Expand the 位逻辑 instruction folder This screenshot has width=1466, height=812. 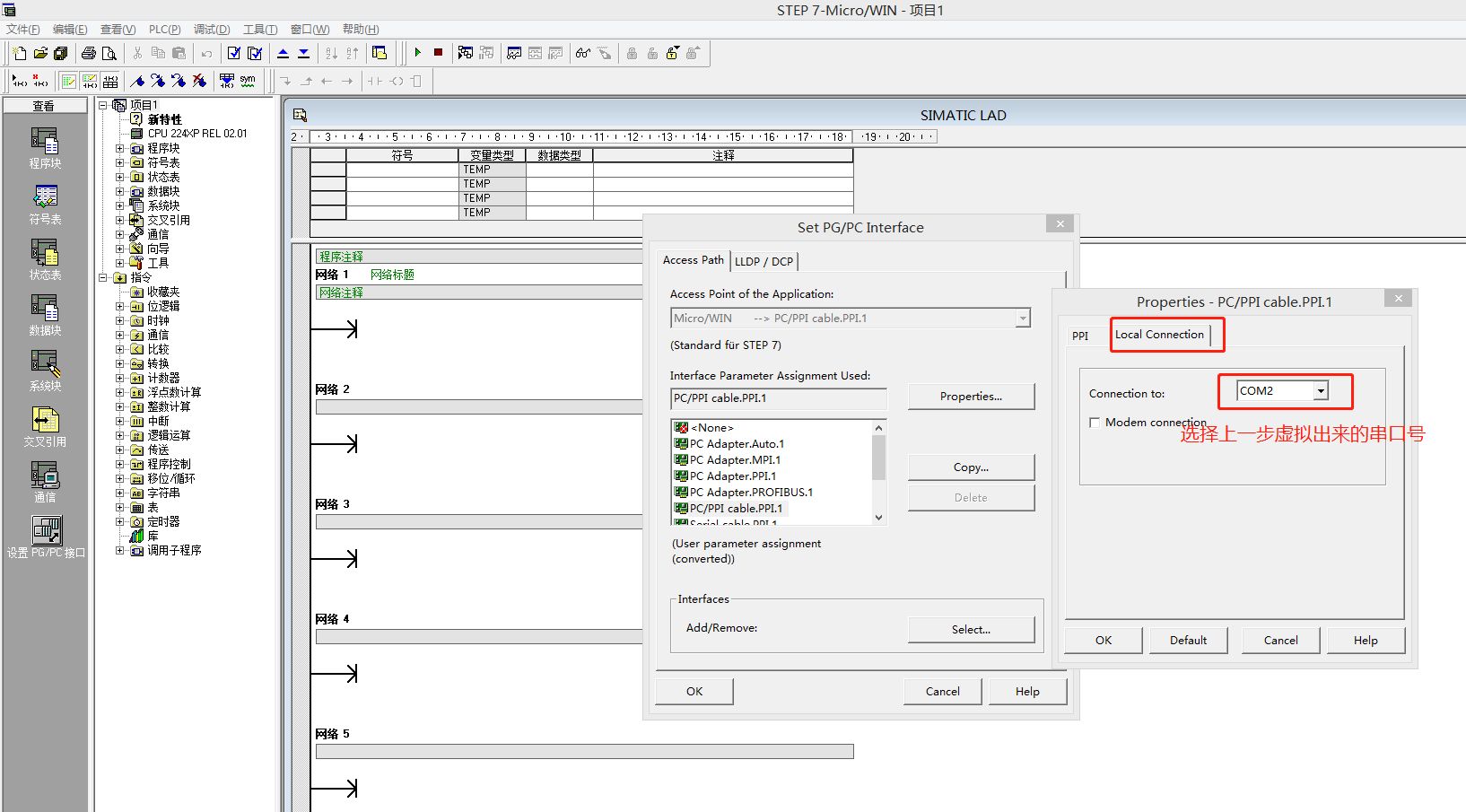click(119, 306)
